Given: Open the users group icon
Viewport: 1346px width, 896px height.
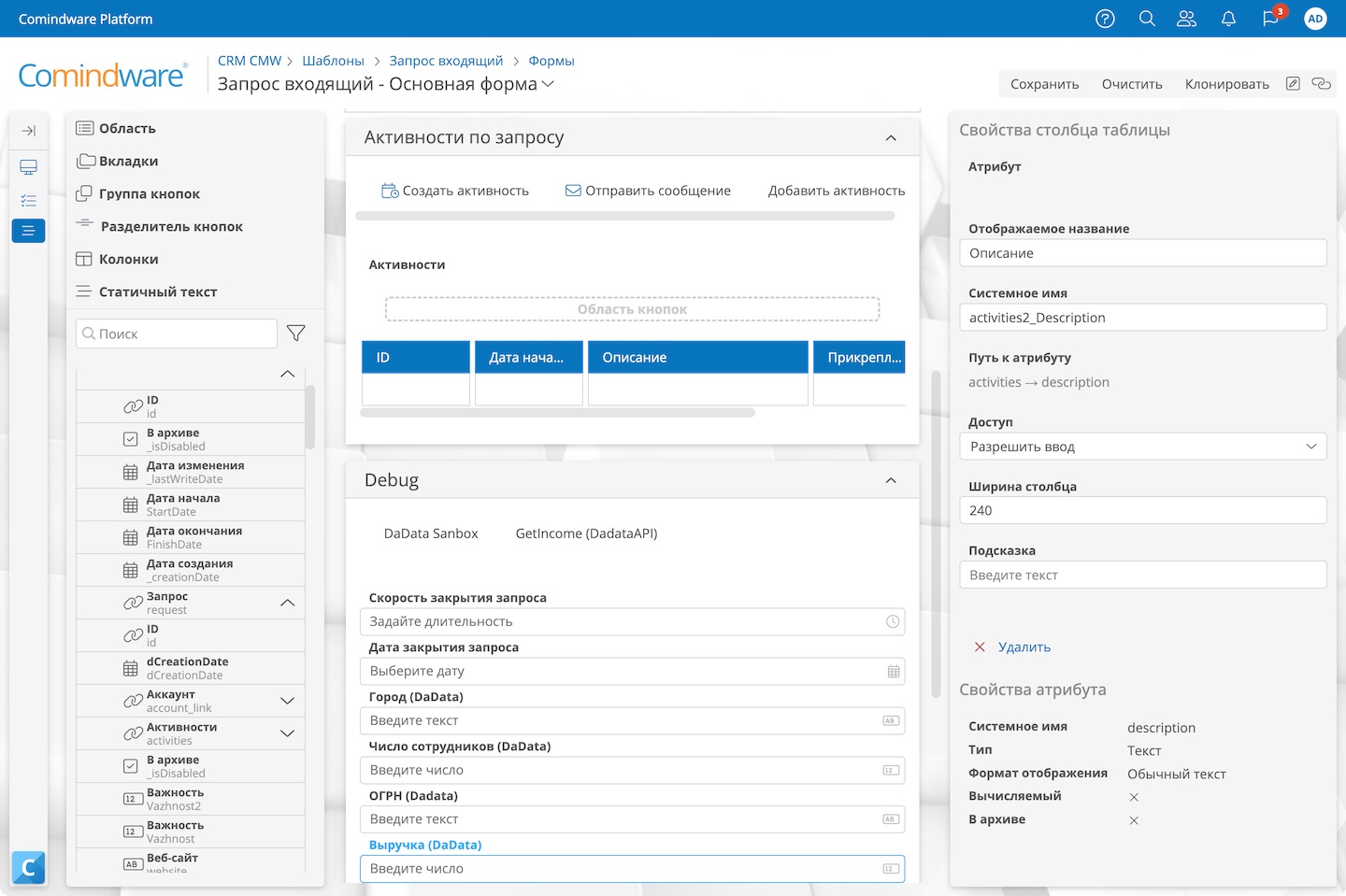Looking at the screenshot, I should tap(1186, 19).
